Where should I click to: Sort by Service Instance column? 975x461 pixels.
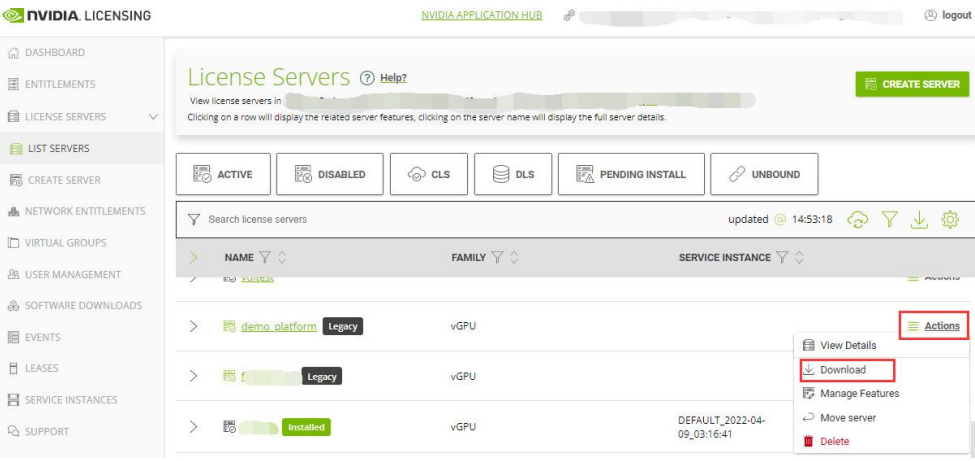(799, 257)
